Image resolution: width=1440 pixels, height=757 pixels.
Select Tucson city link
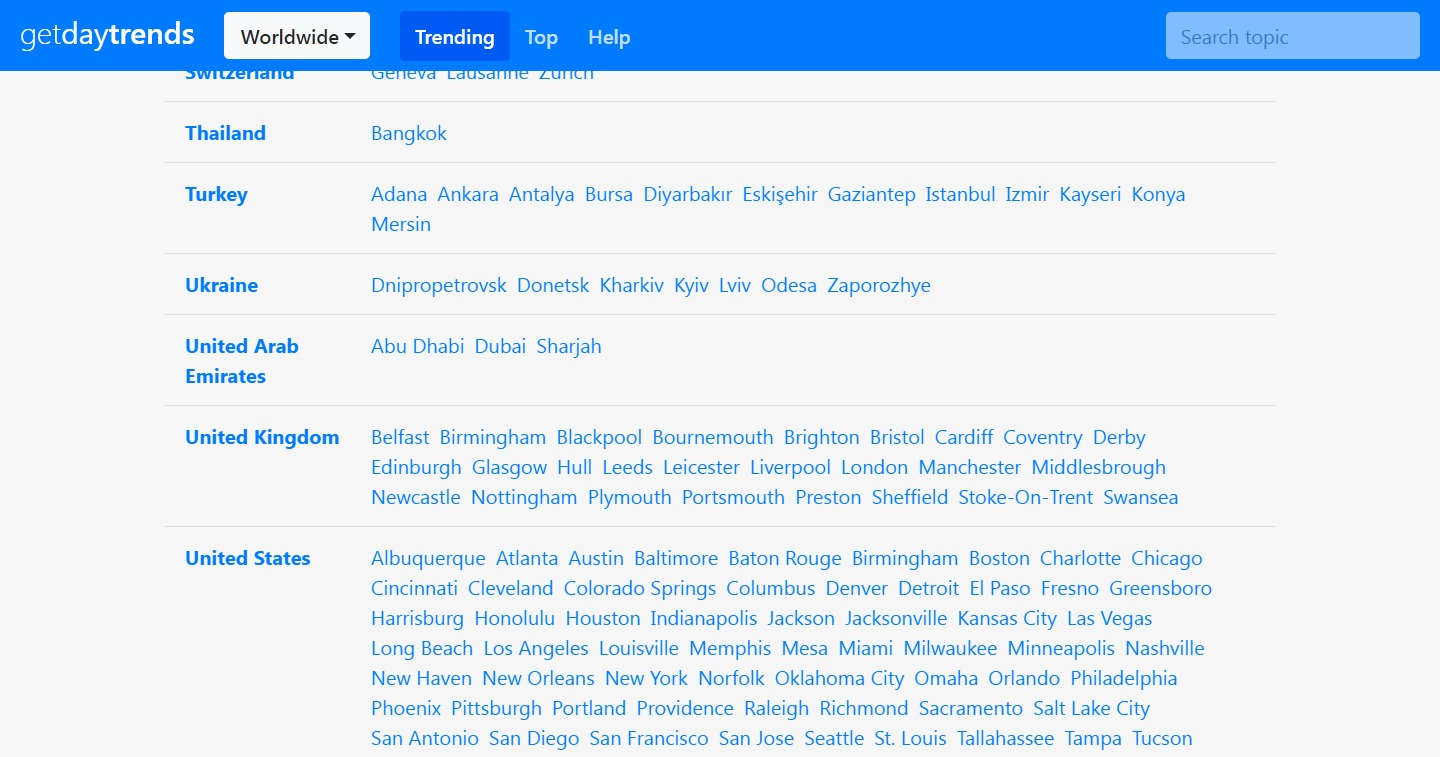[x=1162, y=738]
